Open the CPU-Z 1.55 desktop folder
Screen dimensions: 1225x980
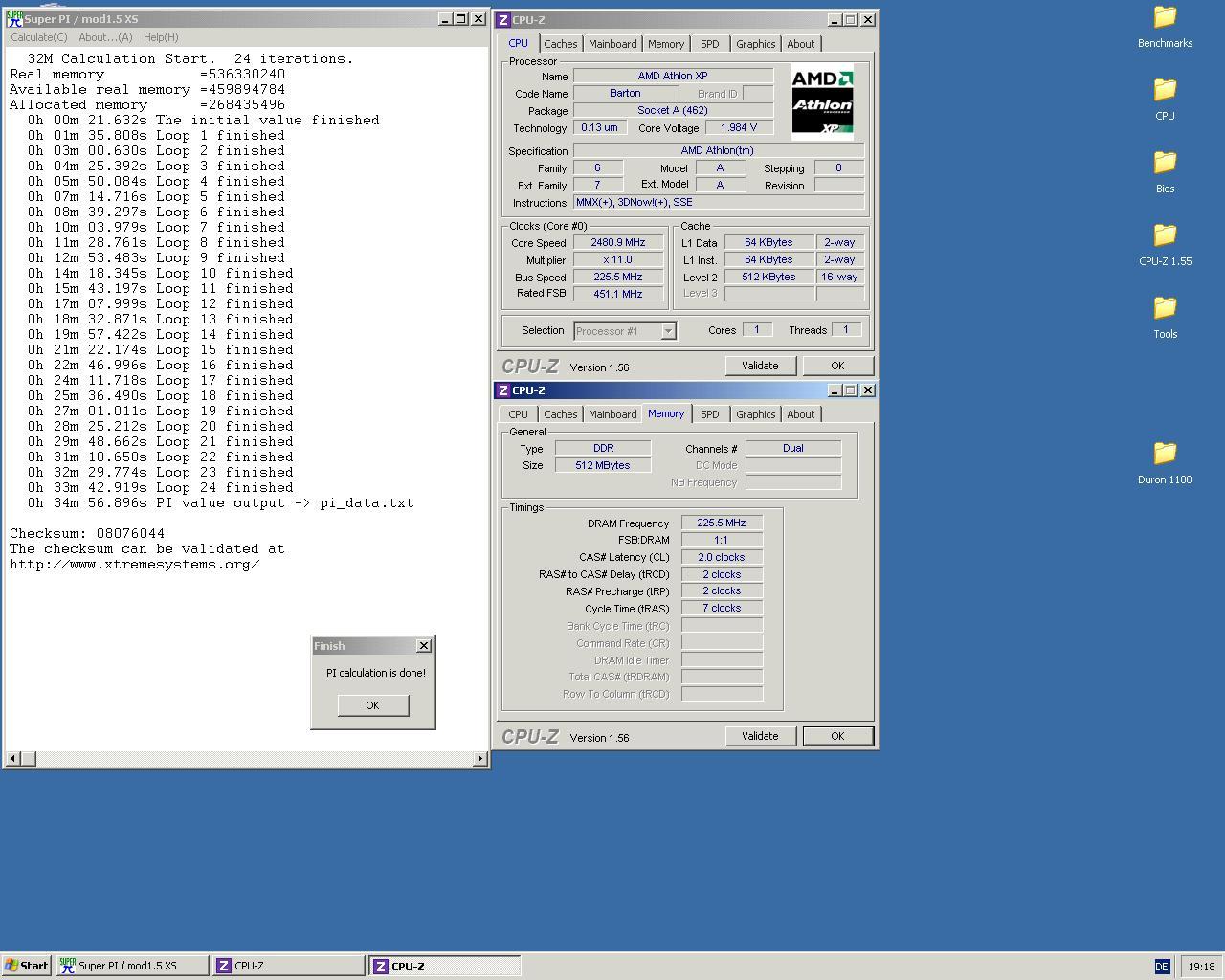pos(1165,244)
